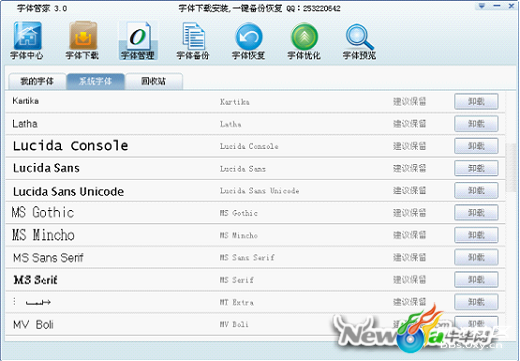Click 卸载 in the MS Serif row
520x361 pixels.
pos(476,280)
